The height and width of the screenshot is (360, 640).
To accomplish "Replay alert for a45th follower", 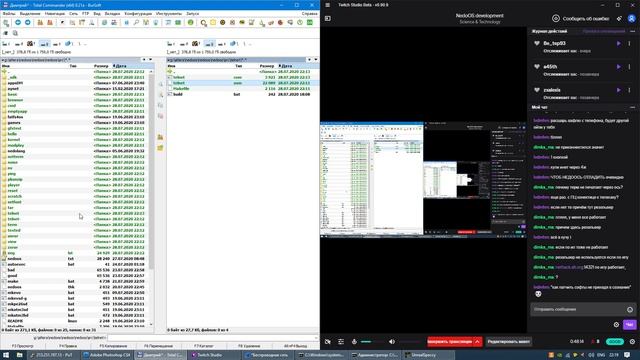I will pyautogui.click(x=619, y=67).
